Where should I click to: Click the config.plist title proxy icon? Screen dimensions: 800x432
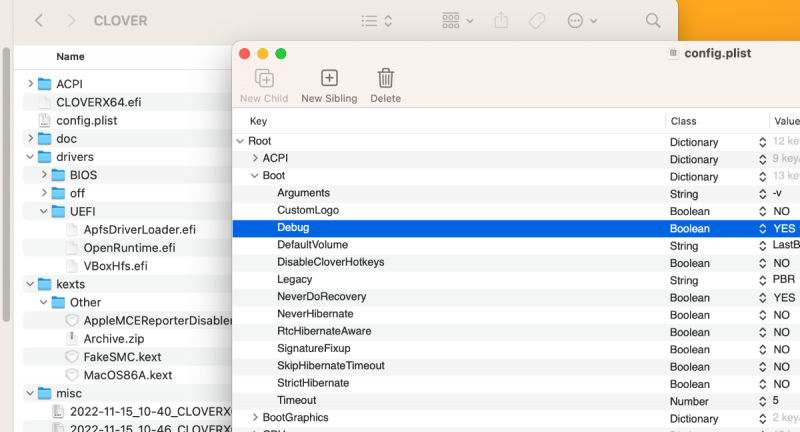pyautogui.click(x=673, y=53)
